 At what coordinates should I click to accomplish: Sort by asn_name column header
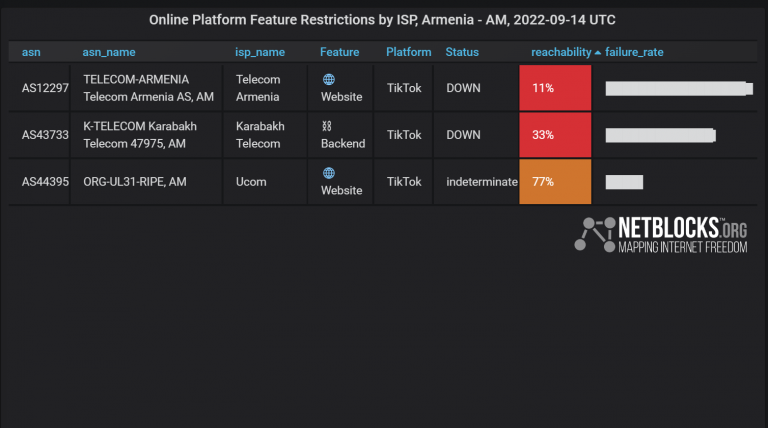pyautogui.click(x=109, y=52)
